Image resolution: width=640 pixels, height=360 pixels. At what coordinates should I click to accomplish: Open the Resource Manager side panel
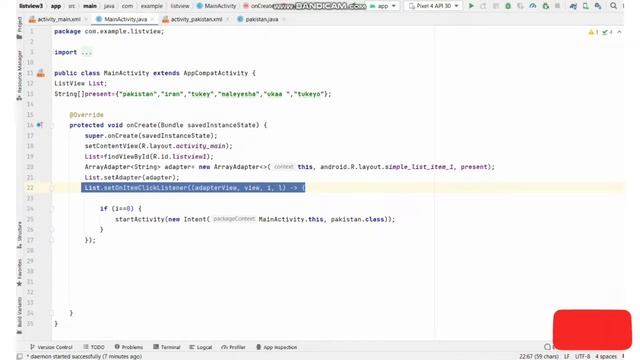[19, 76]
